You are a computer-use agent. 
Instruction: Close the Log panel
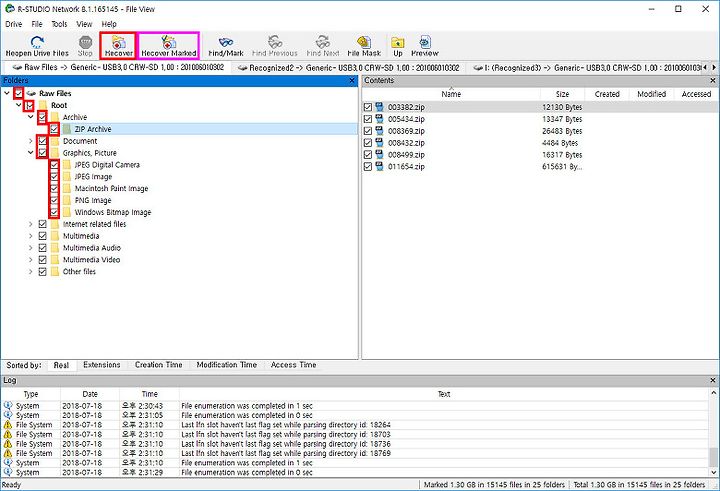pyautogui.click(x=713, y=380)
